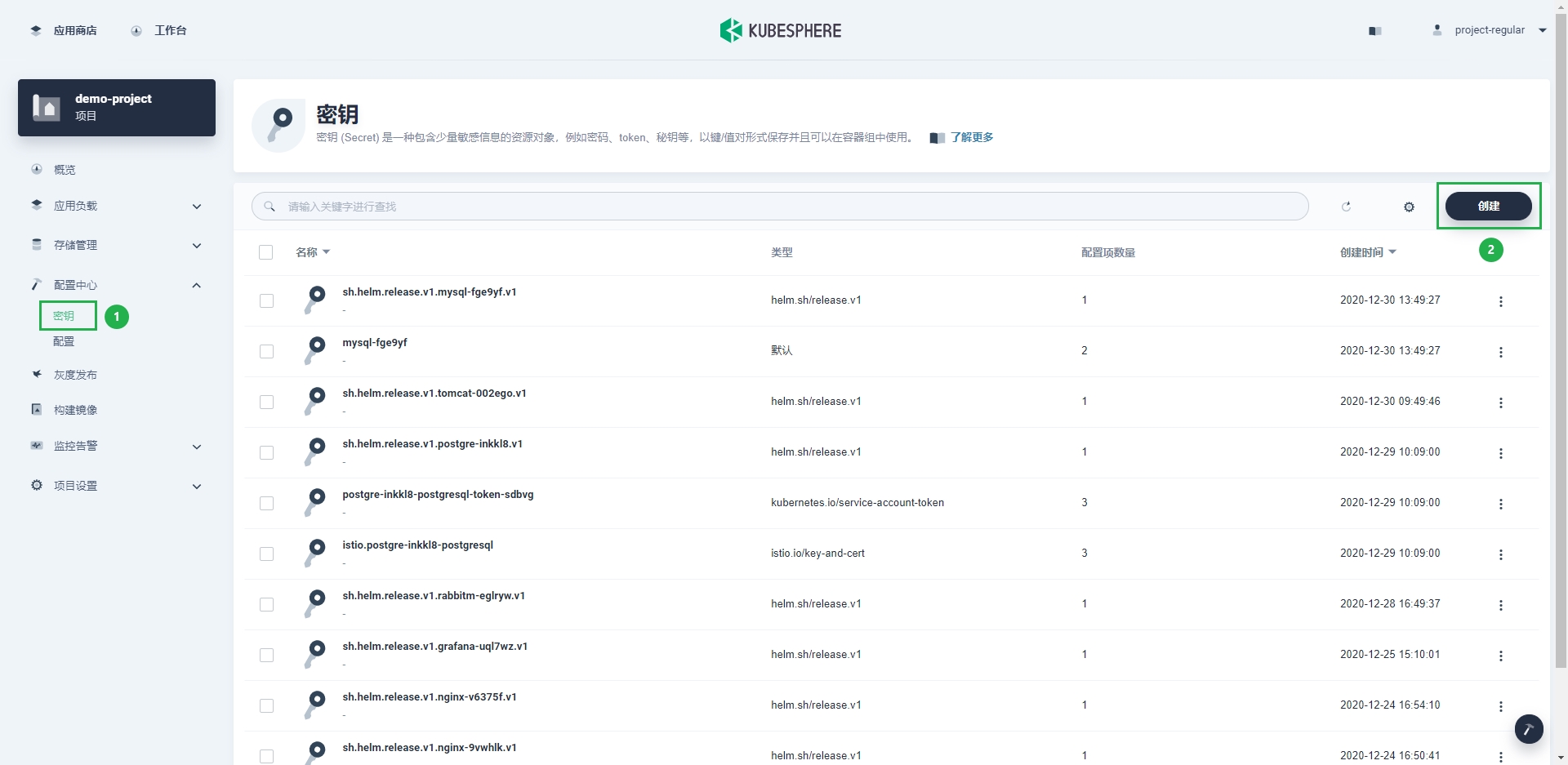Viewport: 1568px width, 765px height.
Task: Toggle the select-all checkbox in table header
Action: pos(266,251)
